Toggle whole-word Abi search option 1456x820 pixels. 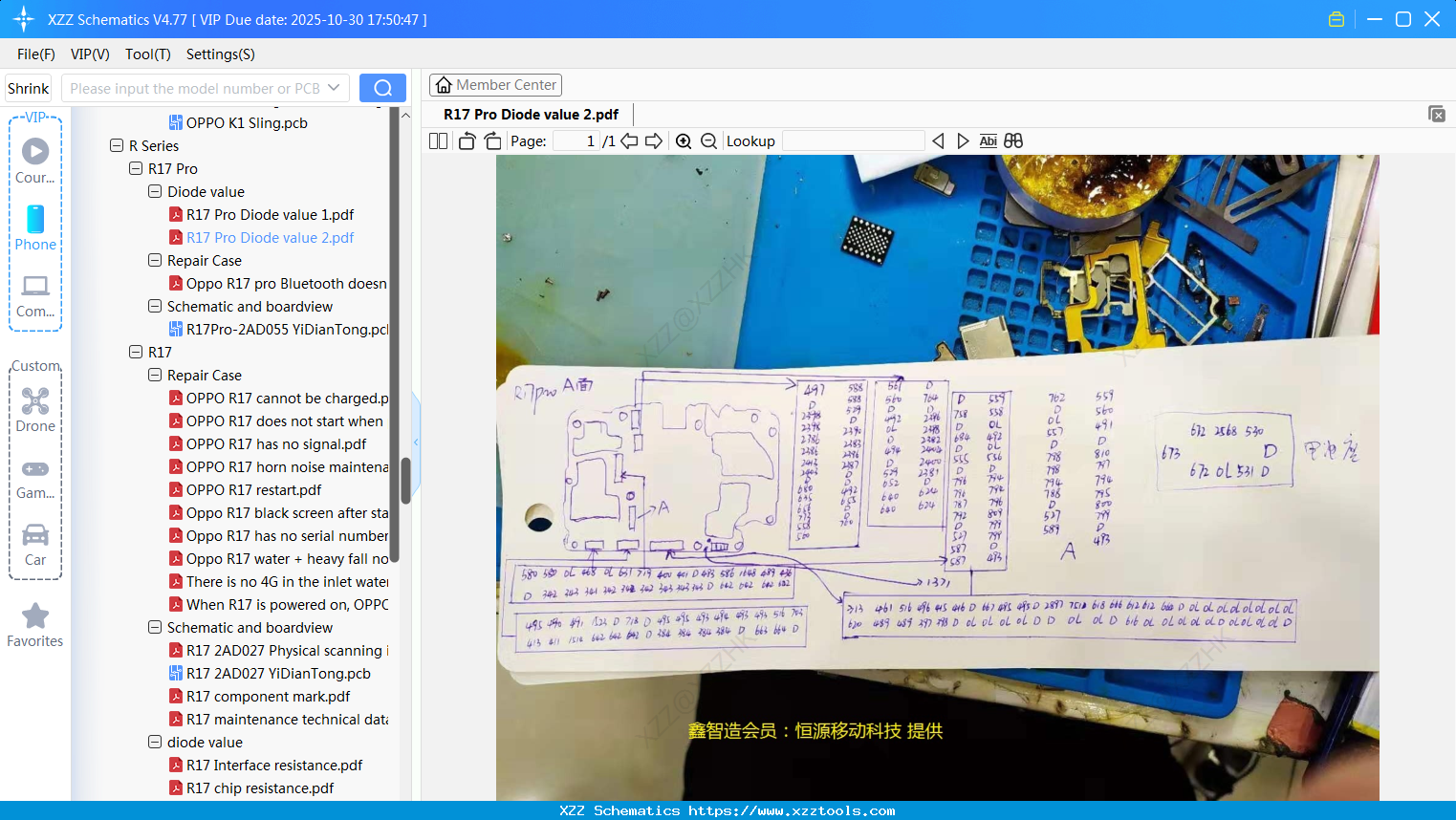click(x=988, y=140)
